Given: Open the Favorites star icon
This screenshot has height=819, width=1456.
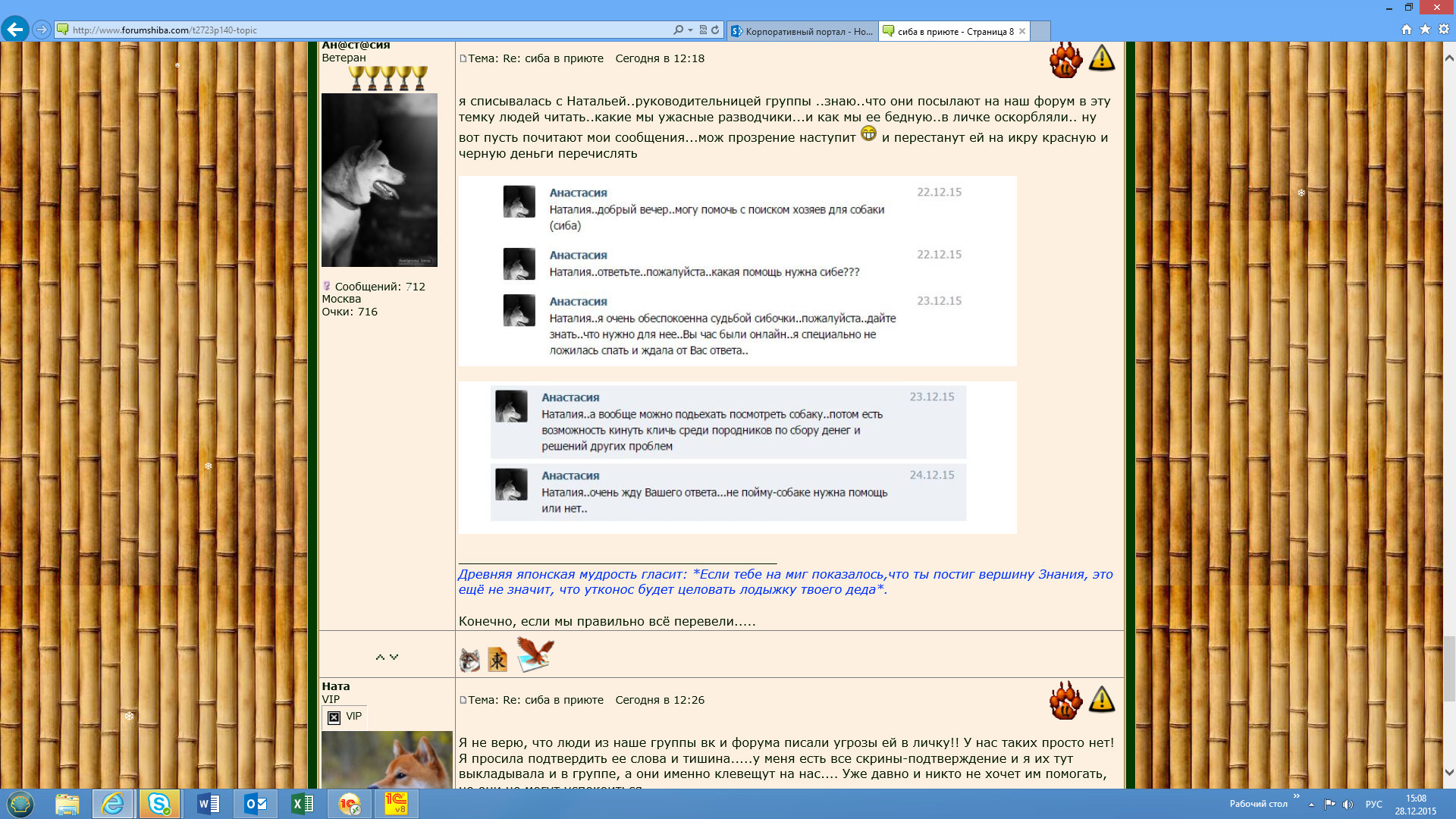Looking at the screenshot, I should tap(1425, 30).
